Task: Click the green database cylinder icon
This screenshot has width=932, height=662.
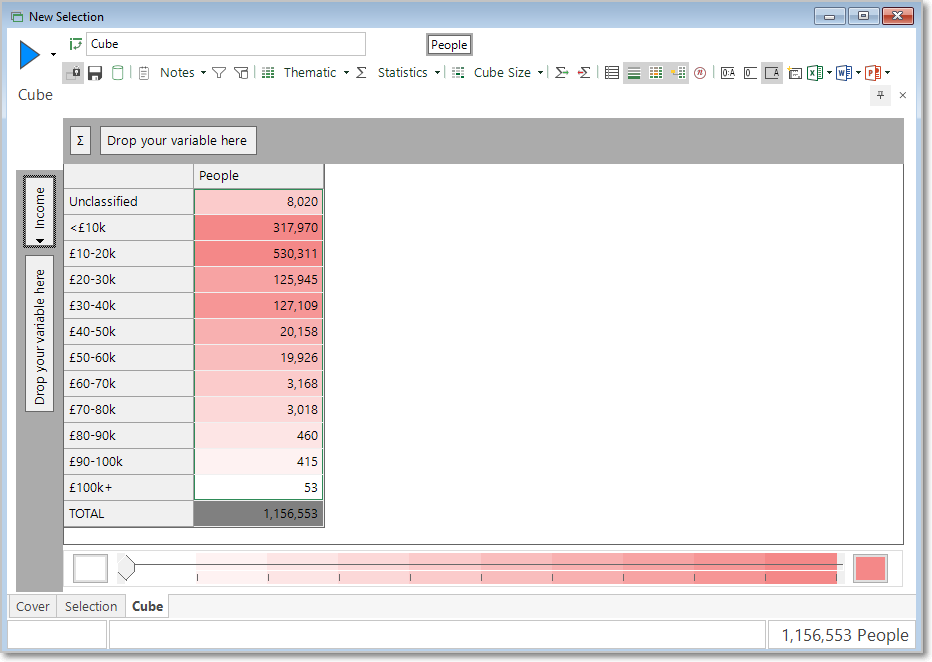Action: [x=118, y=72]
